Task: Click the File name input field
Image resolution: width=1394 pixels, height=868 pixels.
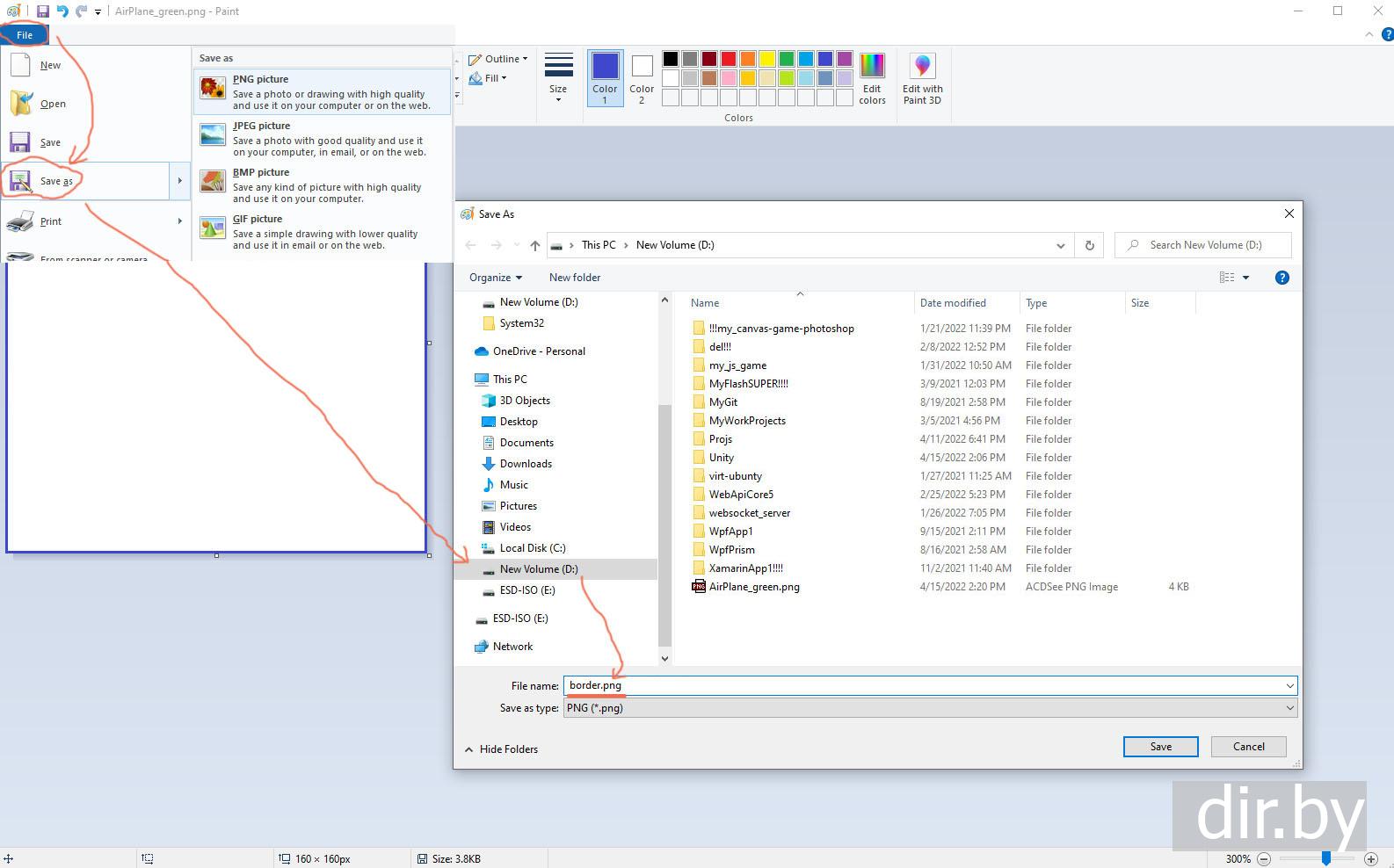Action: (923, 685)
